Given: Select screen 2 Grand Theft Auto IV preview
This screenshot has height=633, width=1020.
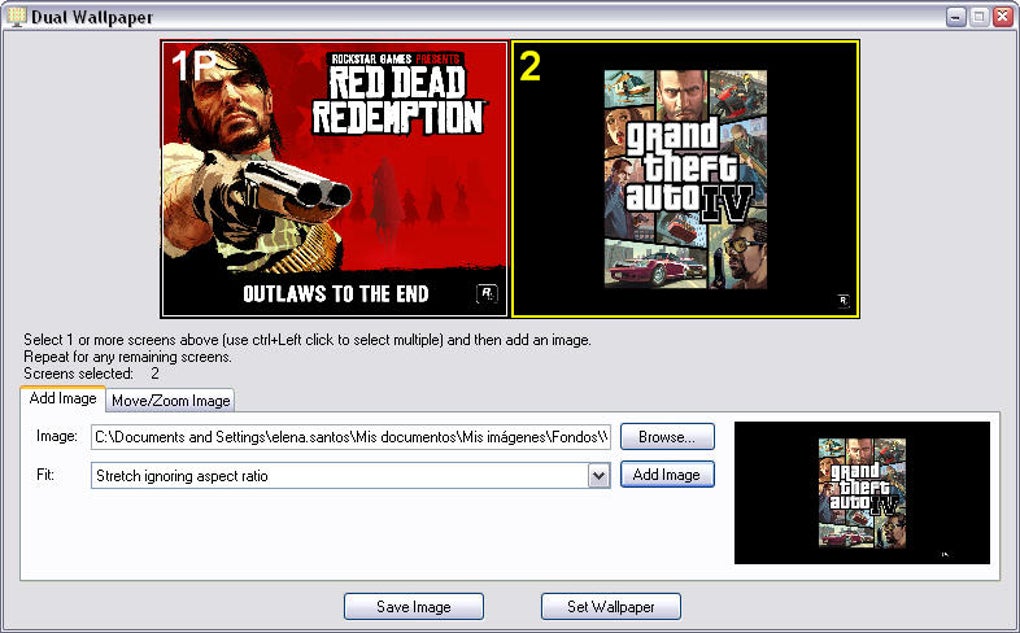Looking at the screenshot, I should click(x=686, y=179).
